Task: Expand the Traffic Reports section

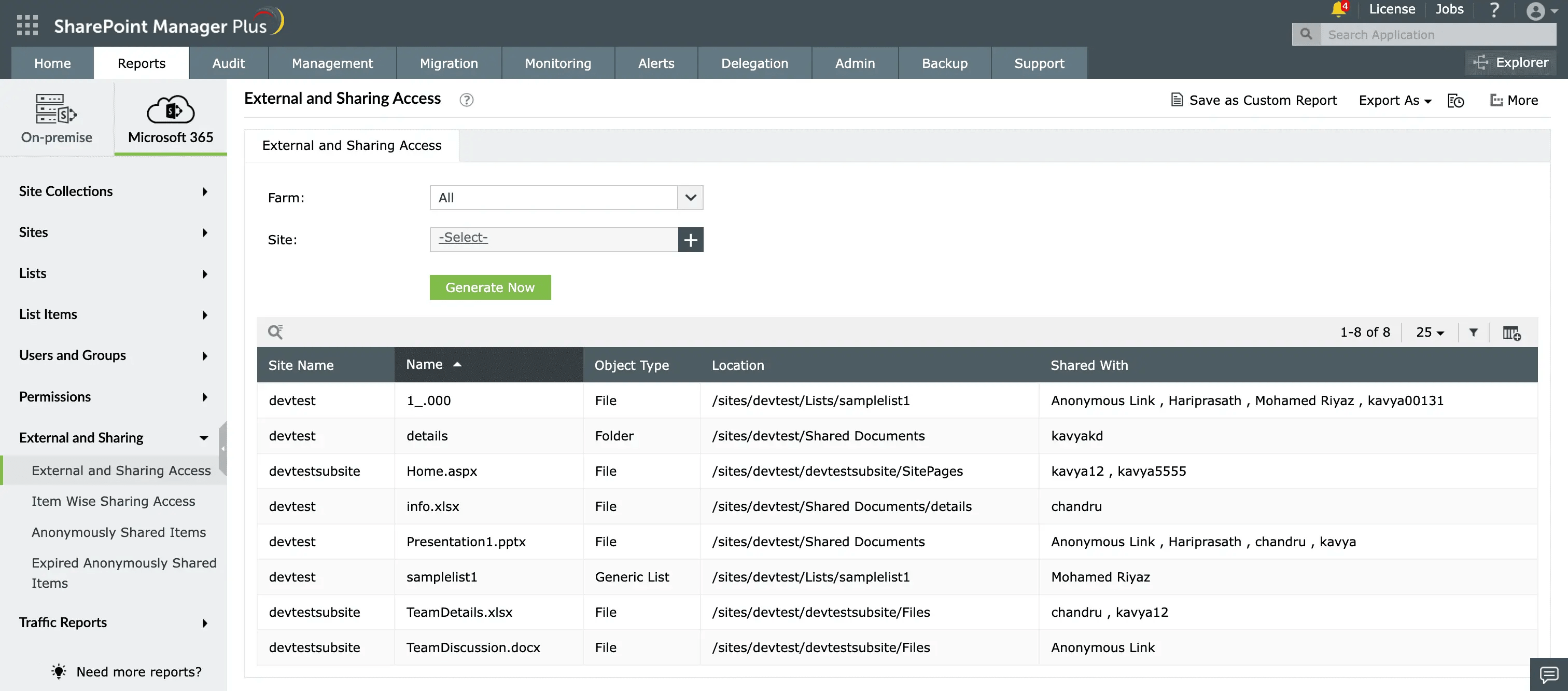Action: (113, 622)
